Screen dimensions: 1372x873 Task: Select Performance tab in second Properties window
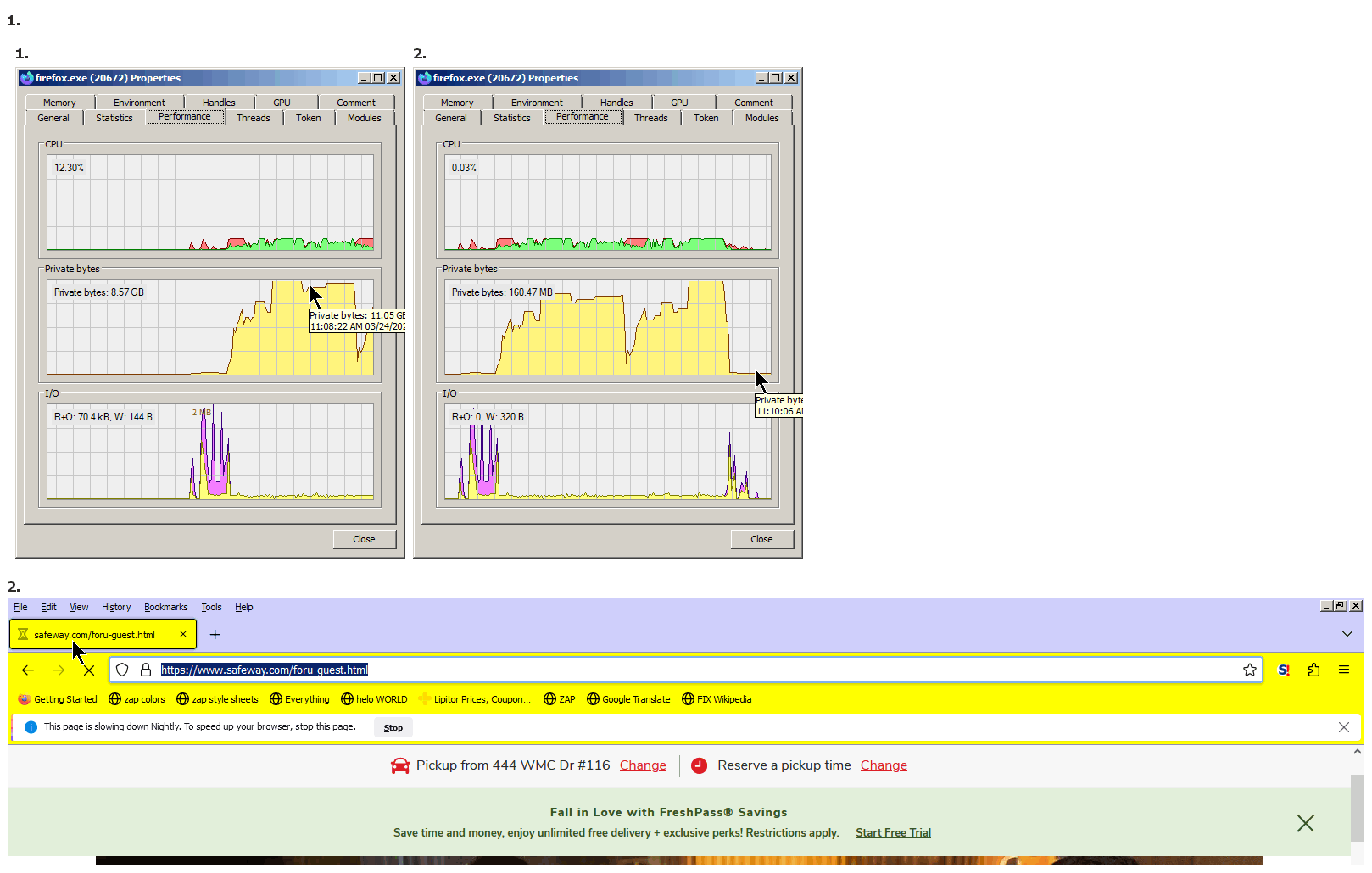pyautogui.click(x=583, y=117)
